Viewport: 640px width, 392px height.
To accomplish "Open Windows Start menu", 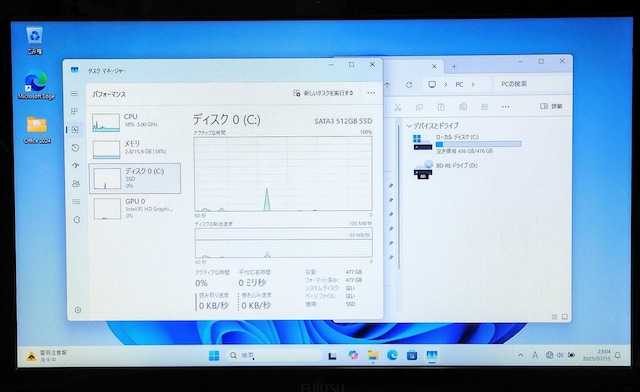I will (214, 356).
